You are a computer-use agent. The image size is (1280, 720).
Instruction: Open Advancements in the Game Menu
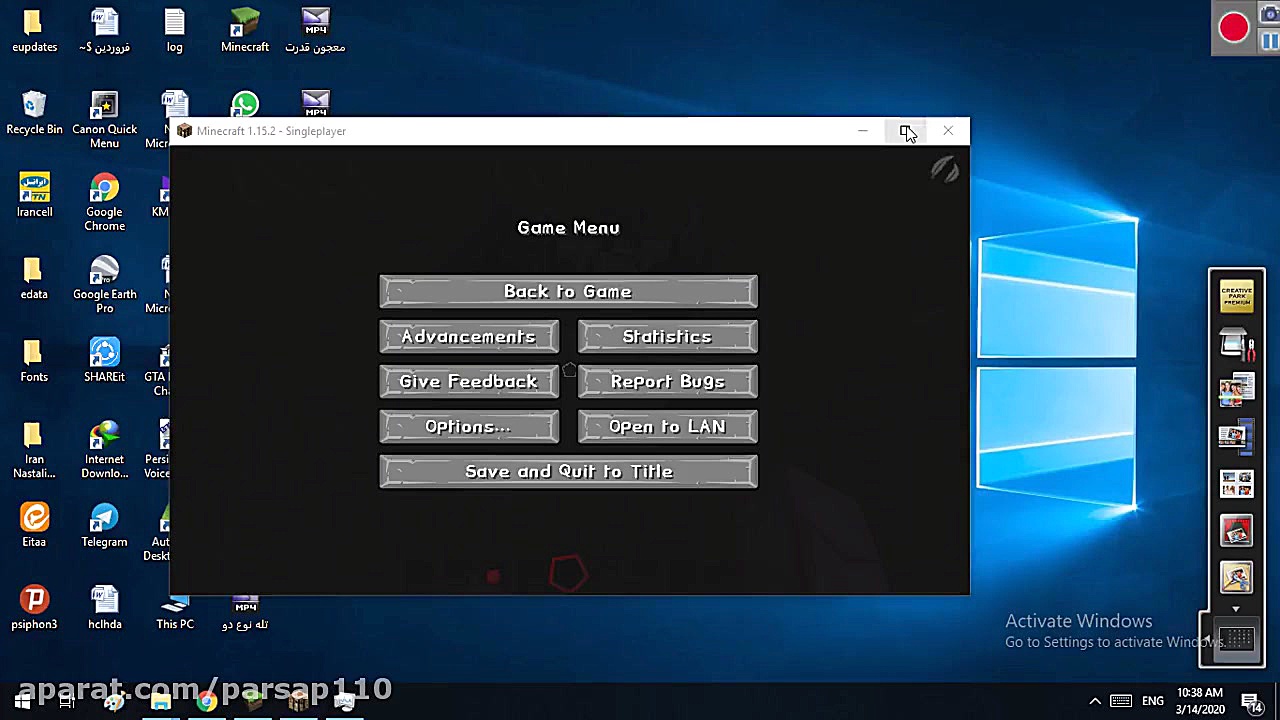(469, 337)
